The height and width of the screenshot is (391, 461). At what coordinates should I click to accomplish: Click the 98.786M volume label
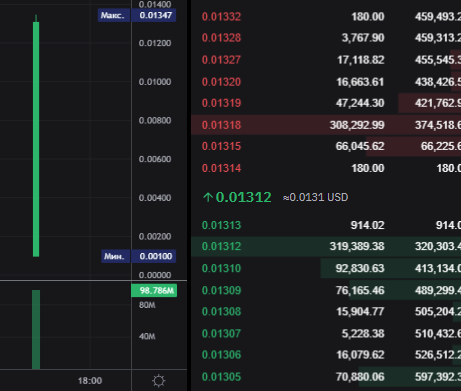click(x=154, y=290)
